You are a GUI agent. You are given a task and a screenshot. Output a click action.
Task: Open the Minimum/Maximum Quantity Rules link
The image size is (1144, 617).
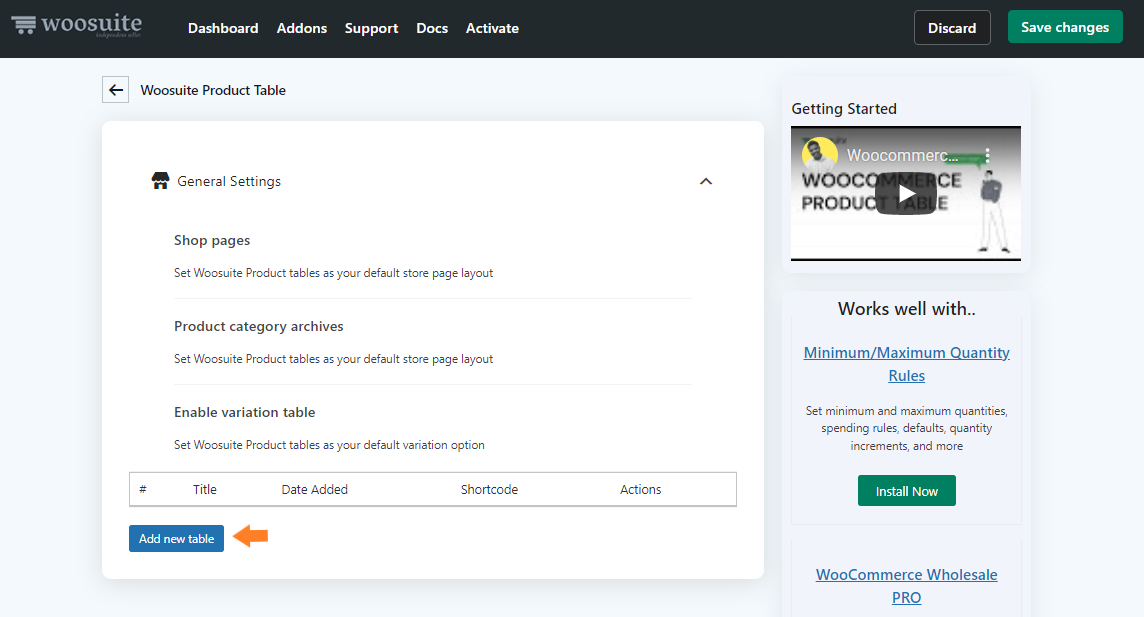tap(907, 364)
